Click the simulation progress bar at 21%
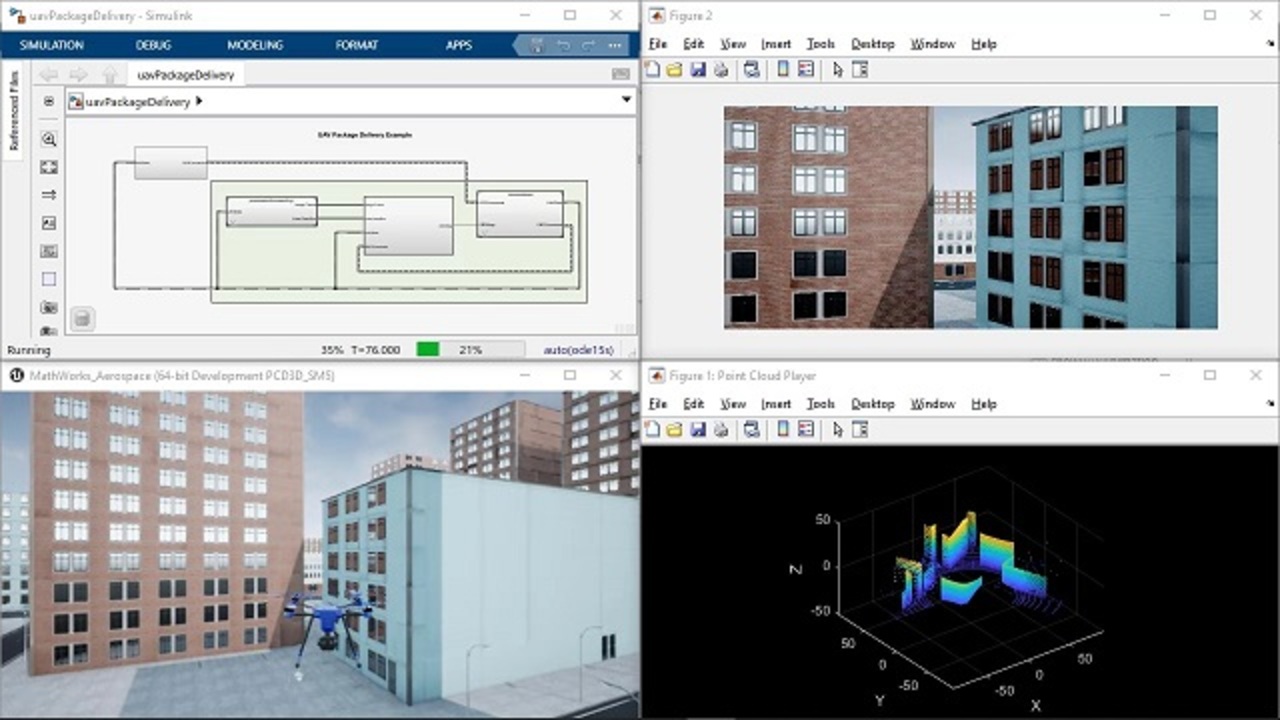Screen dimensions: 1280x720 click(470, 350)
